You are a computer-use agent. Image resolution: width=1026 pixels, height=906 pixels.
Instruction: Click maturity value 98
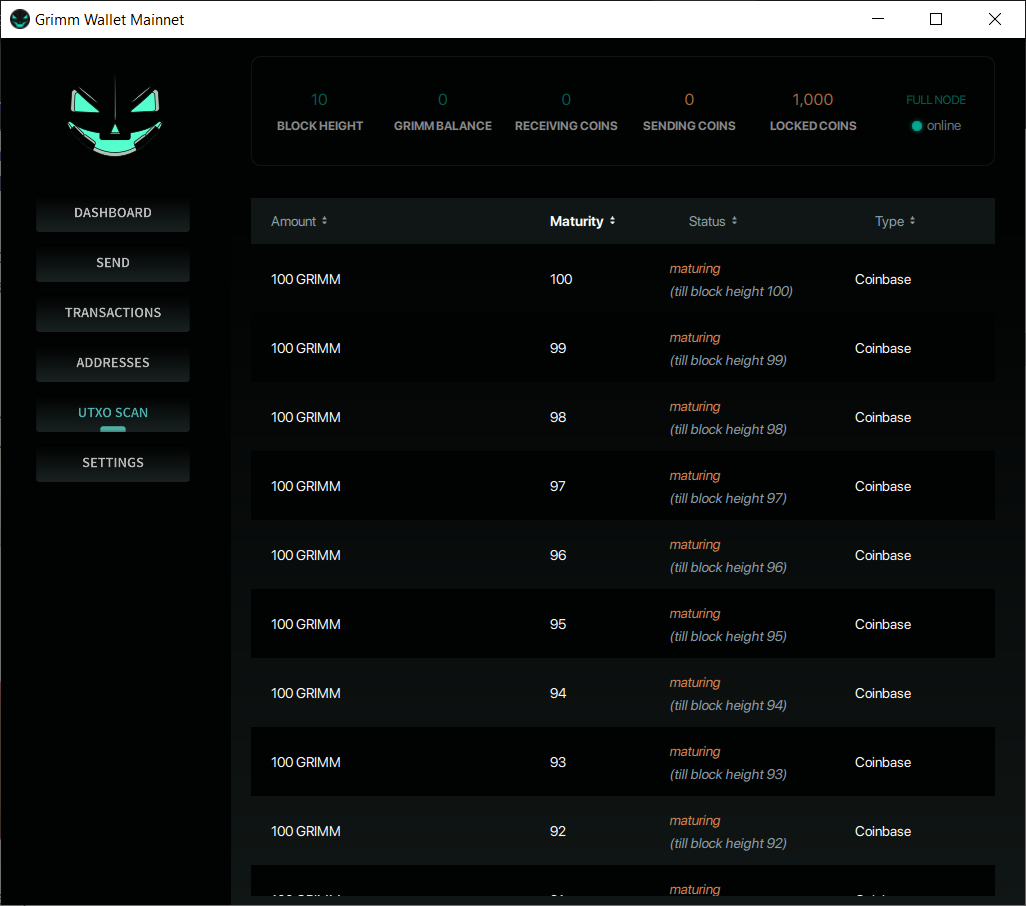(x=558, y=417)
